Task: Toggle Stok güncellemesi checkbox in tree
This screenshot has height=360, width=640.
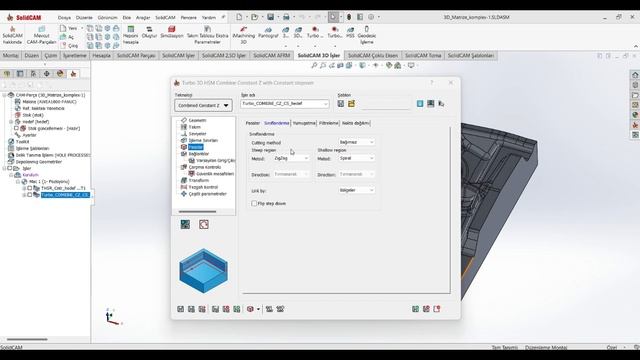Action: tap(16, 128)
